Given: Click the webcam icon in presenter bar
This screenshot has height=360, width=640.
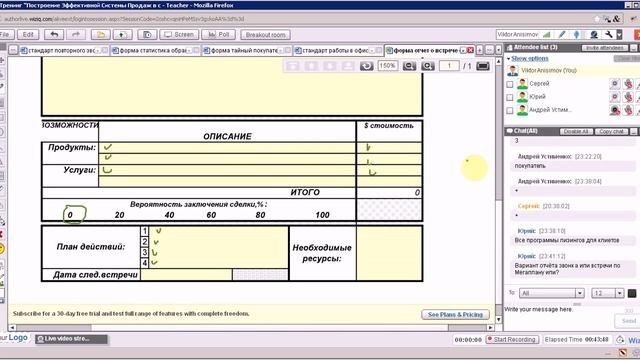Looking at the screenshot, I should [594, 35].
